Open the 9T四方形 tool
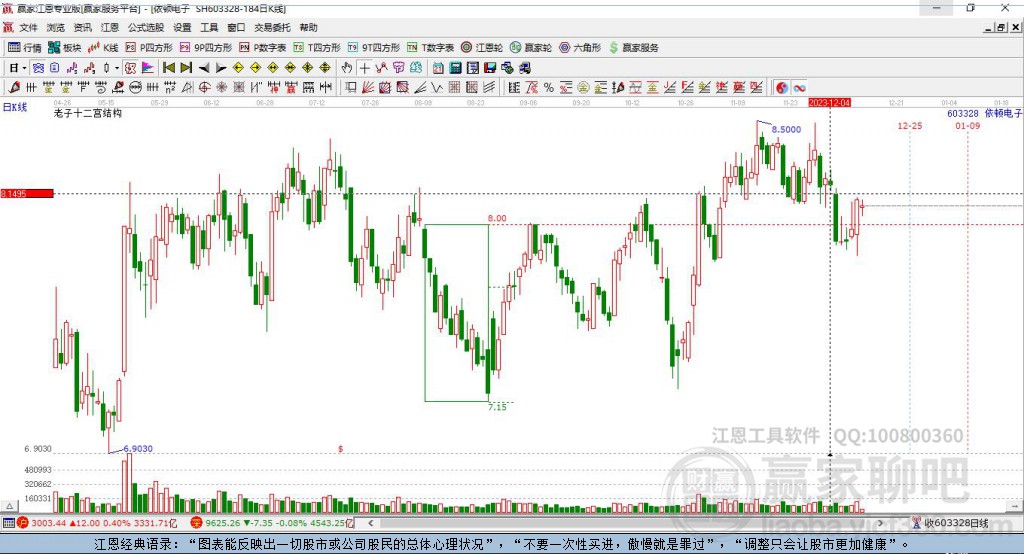The height and width of the screenshot is (554, 1024). pos(374,48)
